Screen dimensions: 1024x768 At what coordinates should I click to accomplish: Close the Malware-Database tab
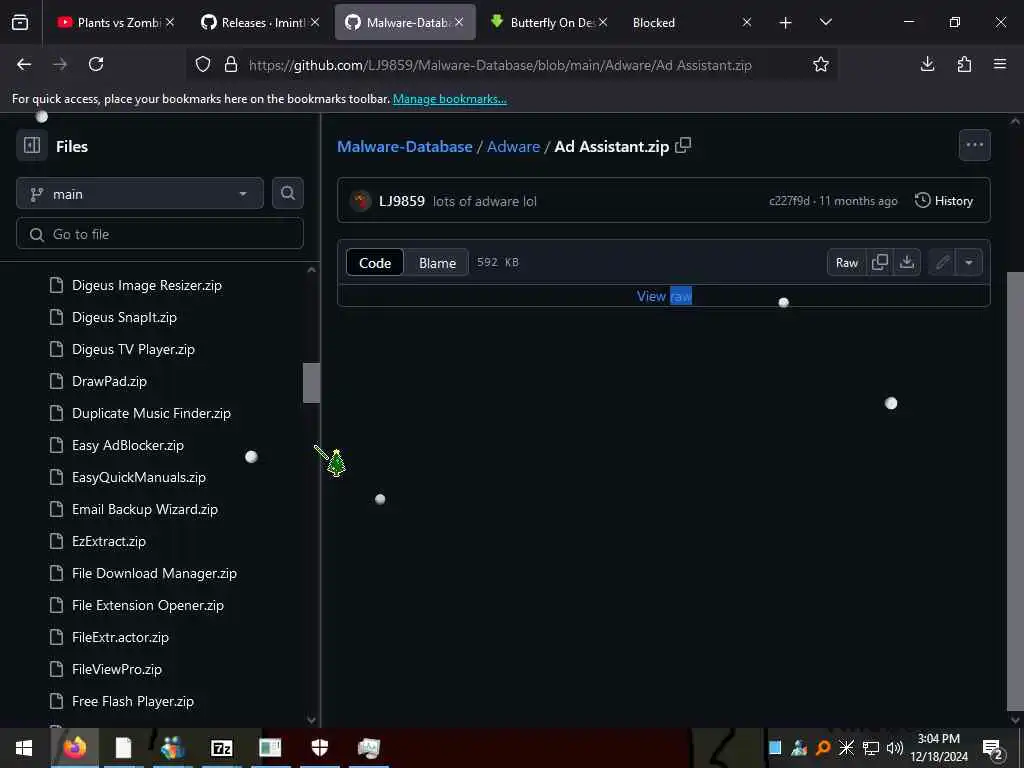459,22
